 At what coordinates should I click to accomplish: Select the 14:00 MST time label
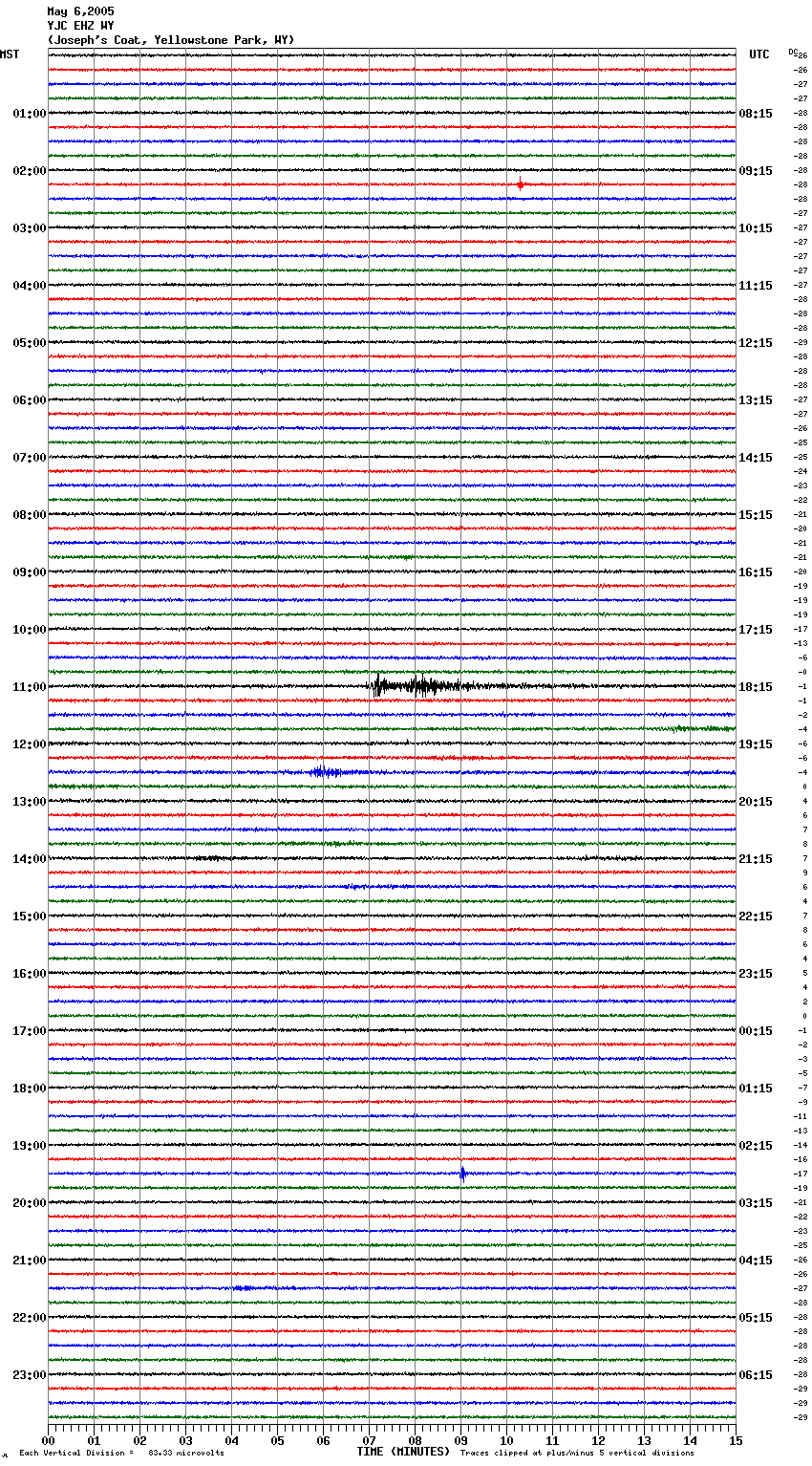click(x=30, y=859)
